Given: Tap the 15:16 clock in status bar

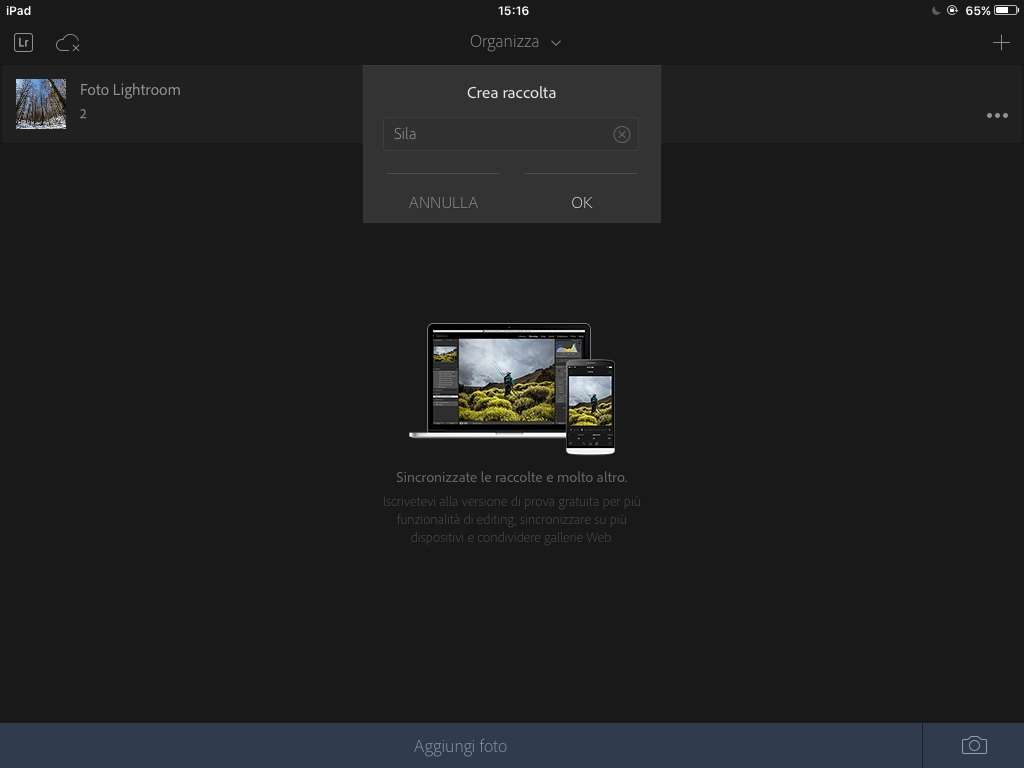Looking at the screenshot, I should (x=513, y=10).
